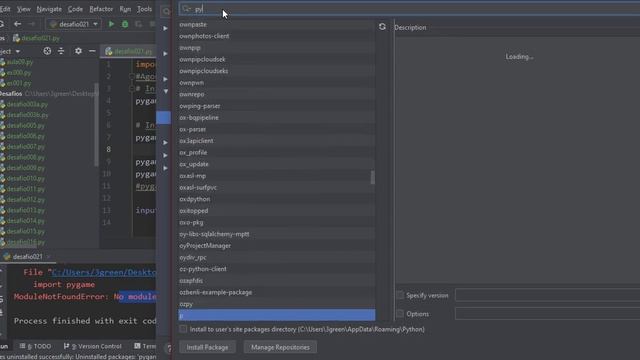Select the ownpaste package
The height and width of the screenshot is (360, 640).
(276, 24)
